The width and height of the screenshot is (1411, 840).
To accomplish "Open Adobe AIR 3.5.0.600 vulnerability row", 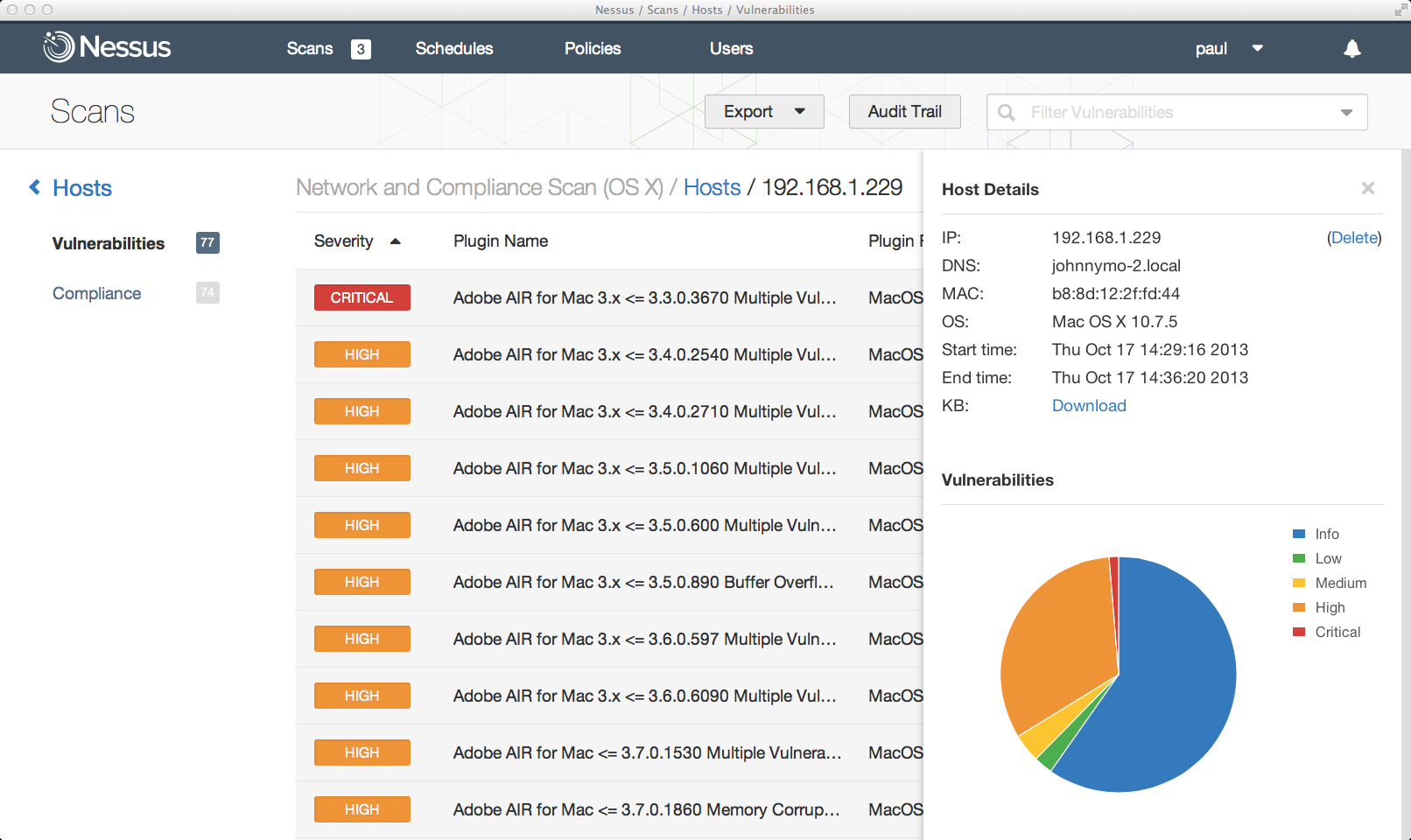I will (609, 525).
